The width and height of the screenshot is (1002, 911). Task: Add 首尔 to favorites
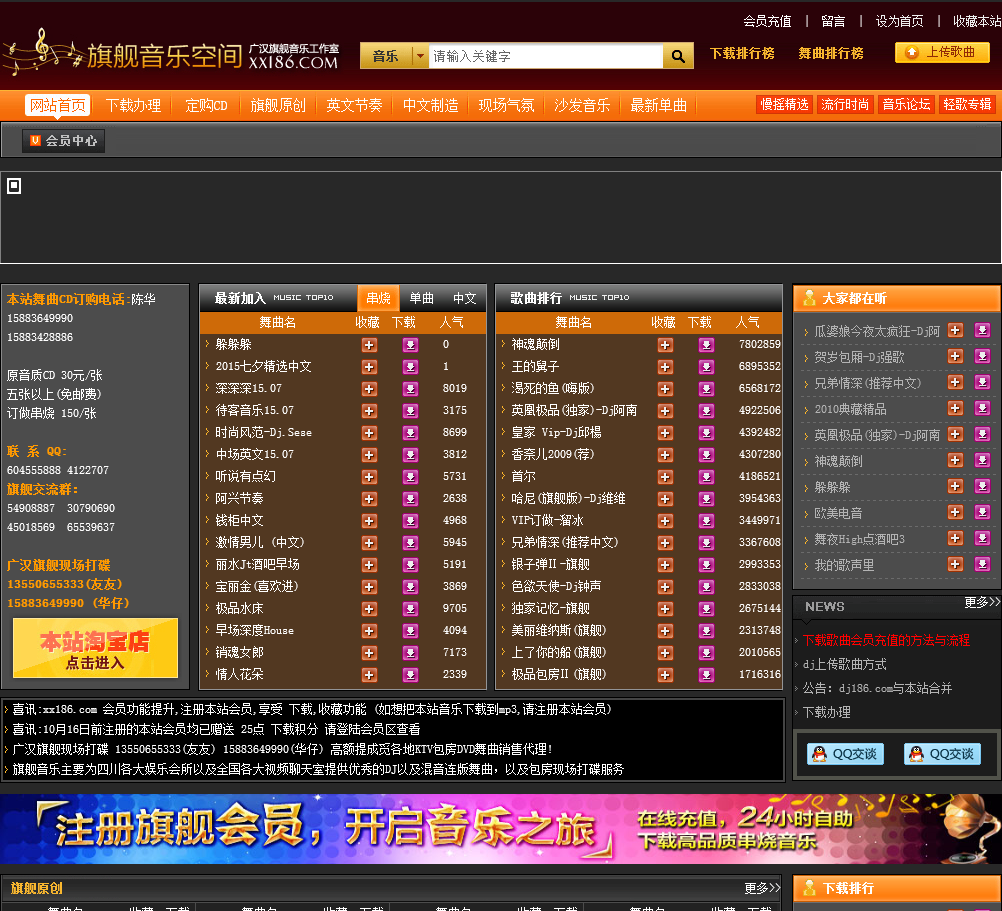(x=665, y=477)
